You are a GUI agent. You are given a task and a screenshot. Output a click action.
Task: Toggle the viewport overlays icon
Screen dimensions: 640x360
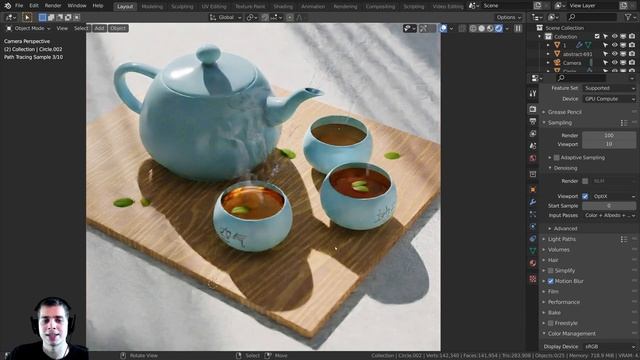(443, 28)
